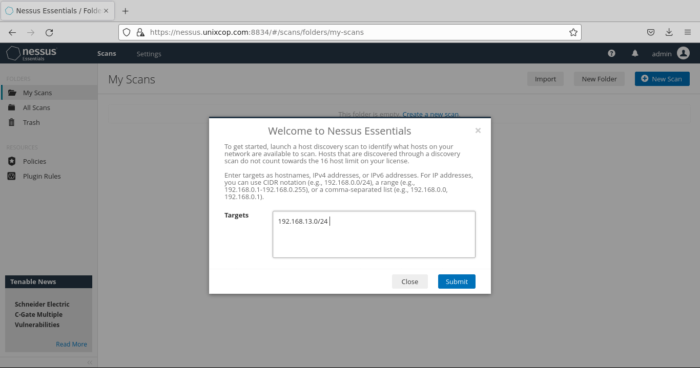Screen dimensions: 700x368
Task: Click the Nessus Essentials logo
Action: coord(31,53)
